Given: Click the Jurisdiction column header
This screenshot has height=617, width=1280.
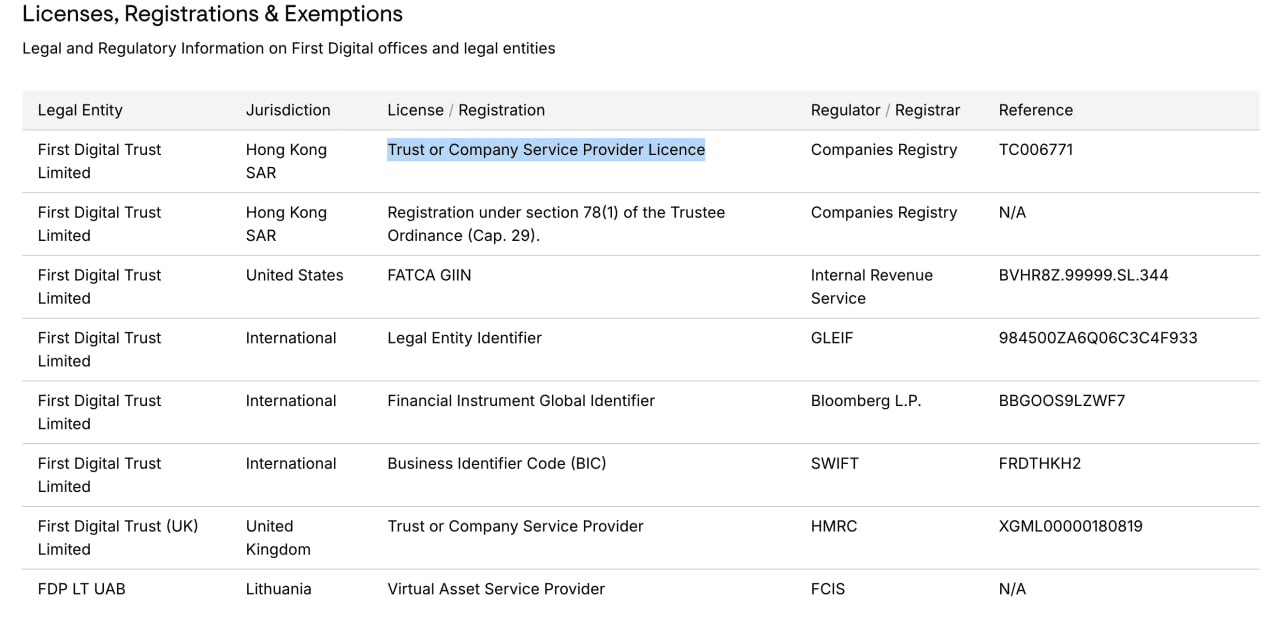Looking at the screenshot, I should click(288, 110).
